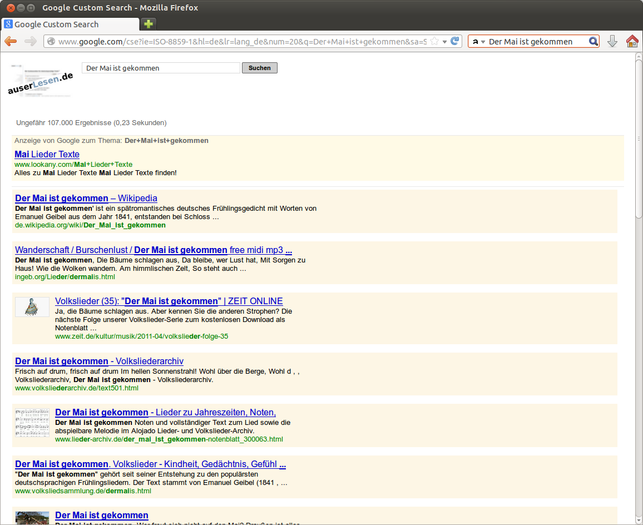Click the magnifier icon in the search box
This screenshot has height=525, width=643.
(593, 41)
